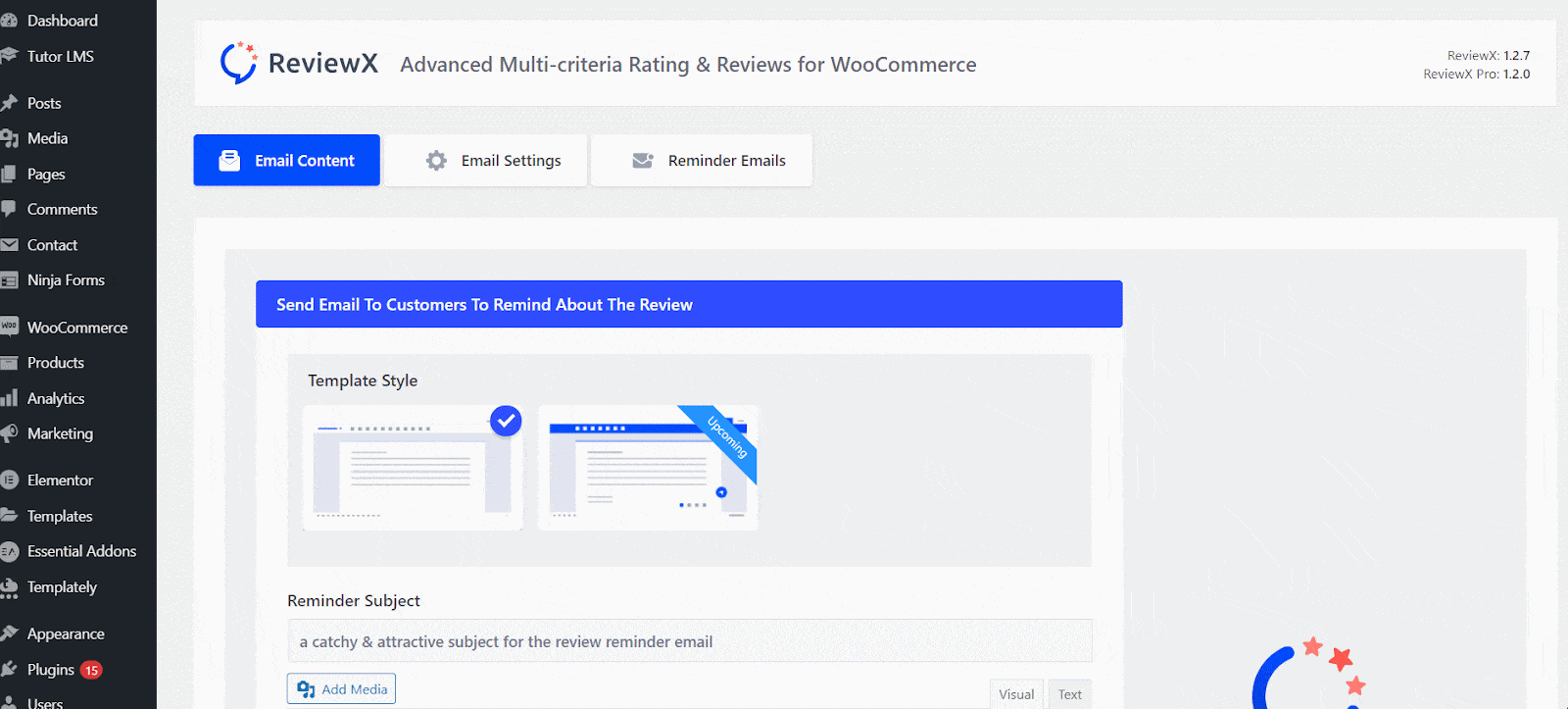This screenshot has width=1568, height=709.
Task: Click the Essential Addons EA icon
Action: pos(10,551)
